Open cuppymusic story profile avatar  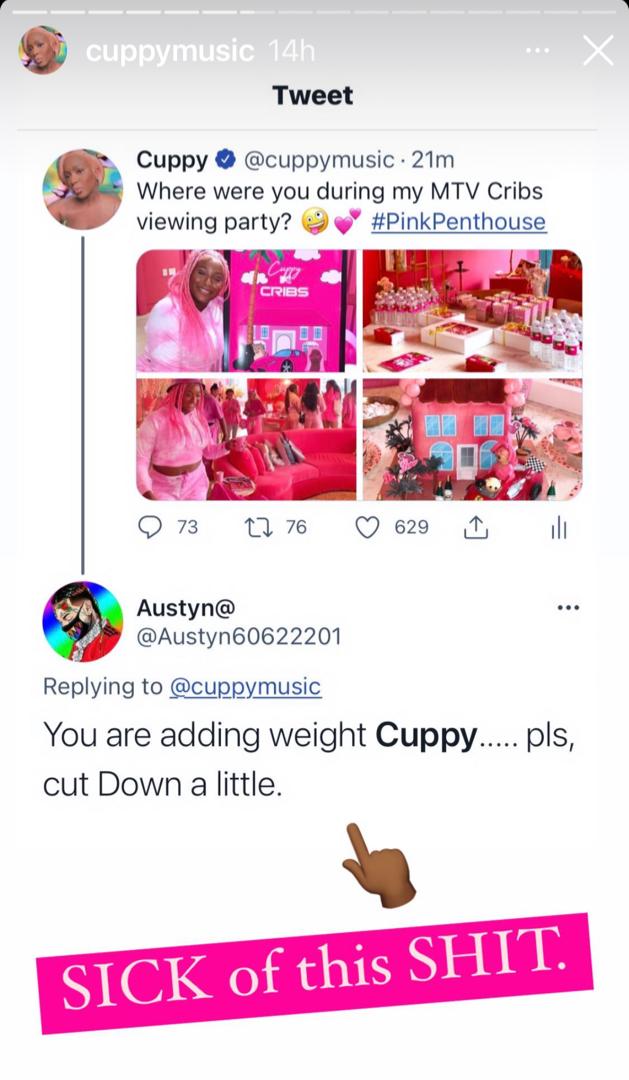click(x=43, y=50)
